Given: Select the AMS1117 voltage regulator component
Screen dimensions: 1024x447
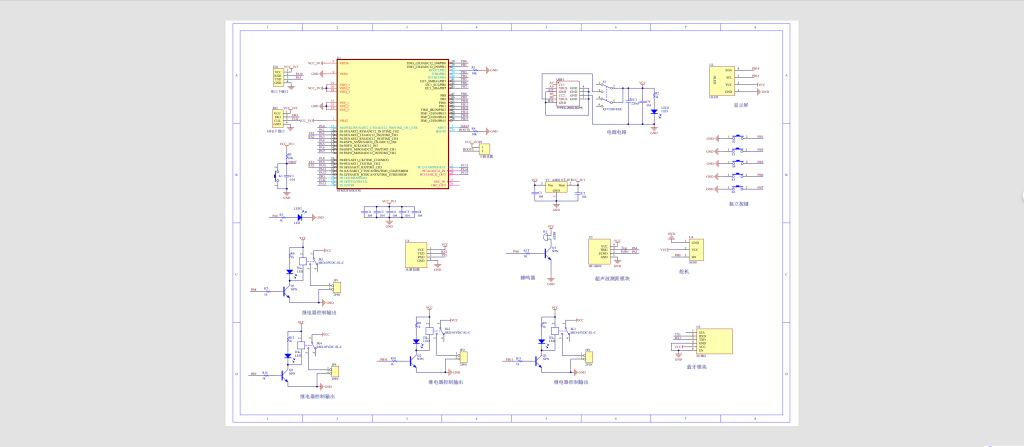Looking at the screenshot, I should (x=556, y=187).
